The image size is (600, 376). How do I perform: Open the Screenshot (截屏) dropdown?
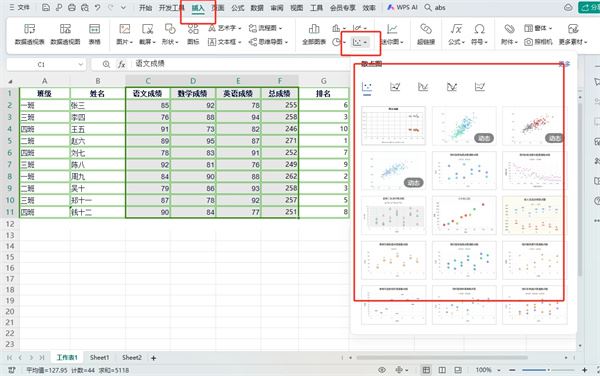pos(147,34)
